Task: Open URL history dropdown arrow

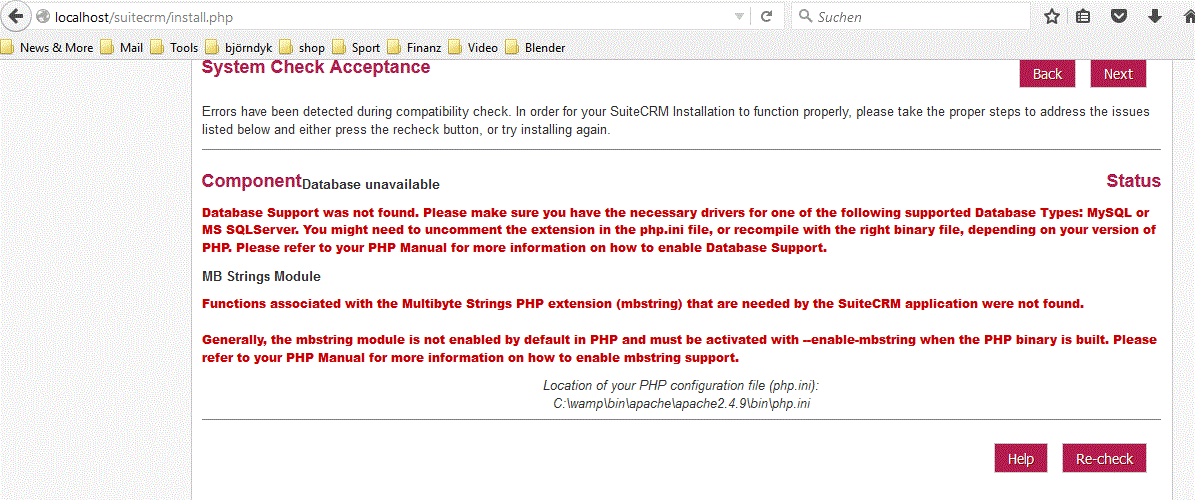Action: 738,16
